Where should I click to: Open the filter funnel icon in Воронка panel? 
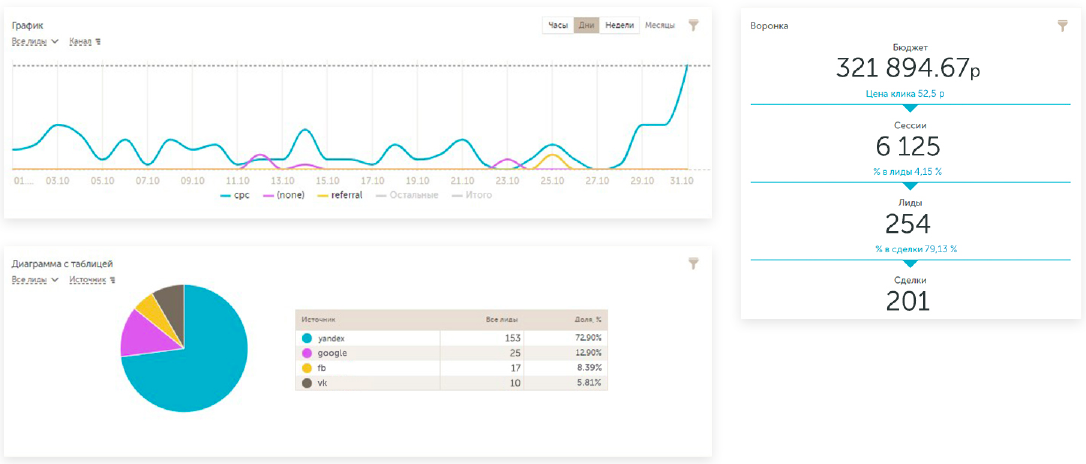1063,26
